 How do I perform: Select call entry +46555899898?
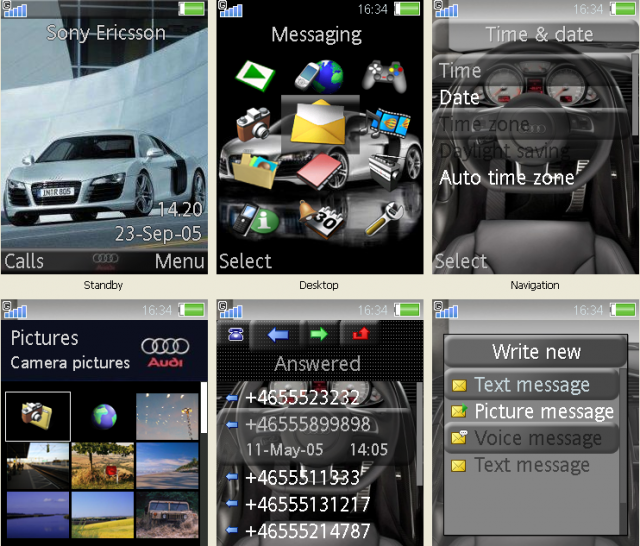point(318,424)
